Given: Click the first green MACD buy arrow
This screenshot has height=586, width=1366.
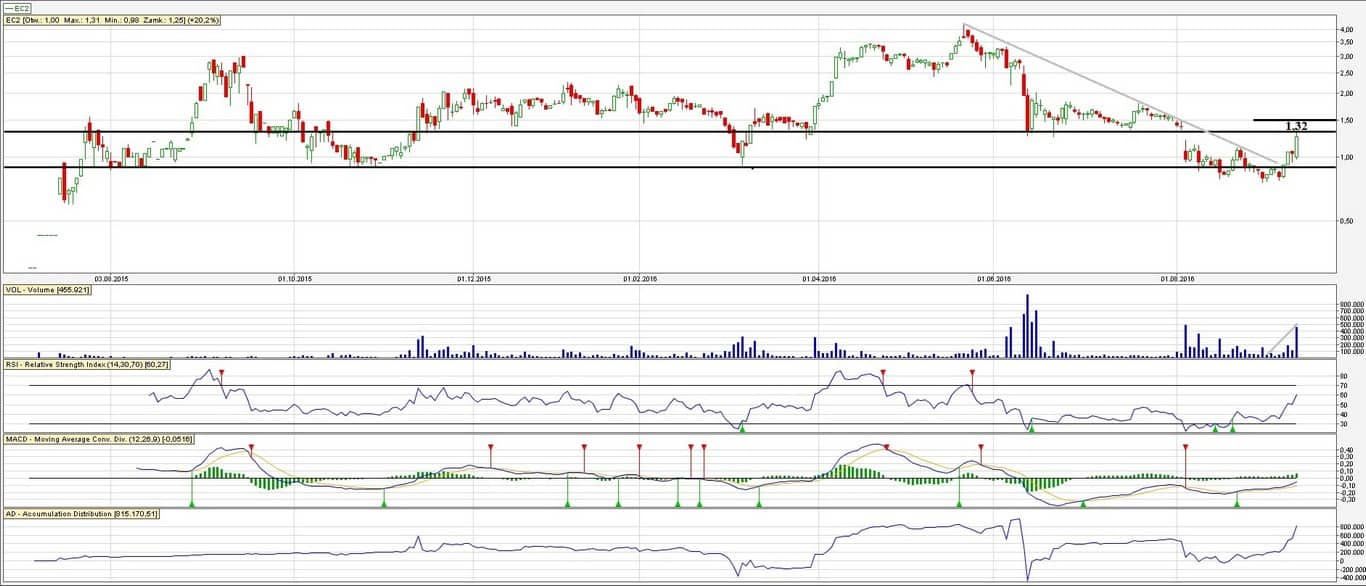Looking at the screenshot, I should pos(191,503).
